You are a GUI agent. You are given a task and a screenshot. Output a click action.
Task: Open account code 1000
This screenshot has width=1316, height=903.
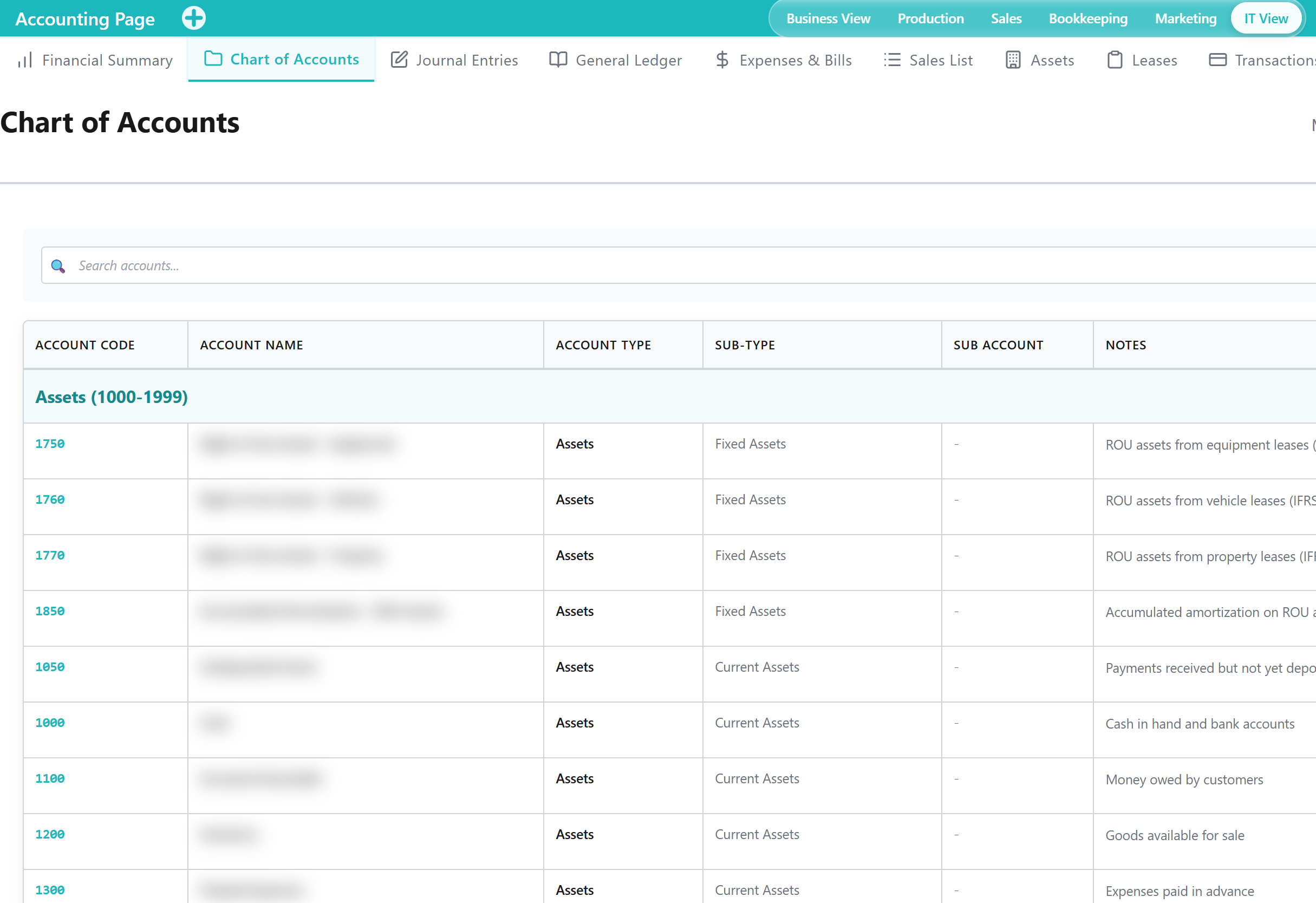pos(50,723)
